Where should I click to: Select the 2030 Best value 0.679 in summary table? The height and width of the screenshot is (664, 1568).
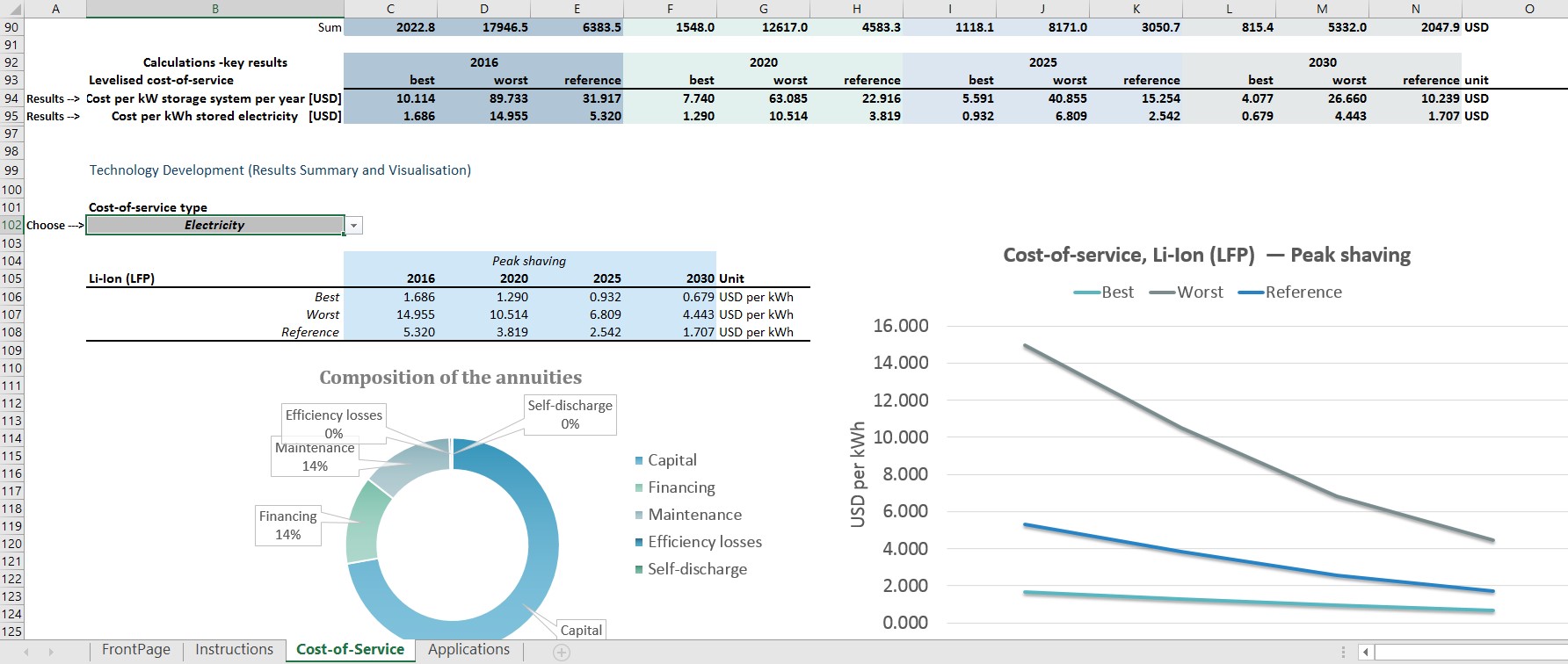pyautogui.click(x=671, y=297)
